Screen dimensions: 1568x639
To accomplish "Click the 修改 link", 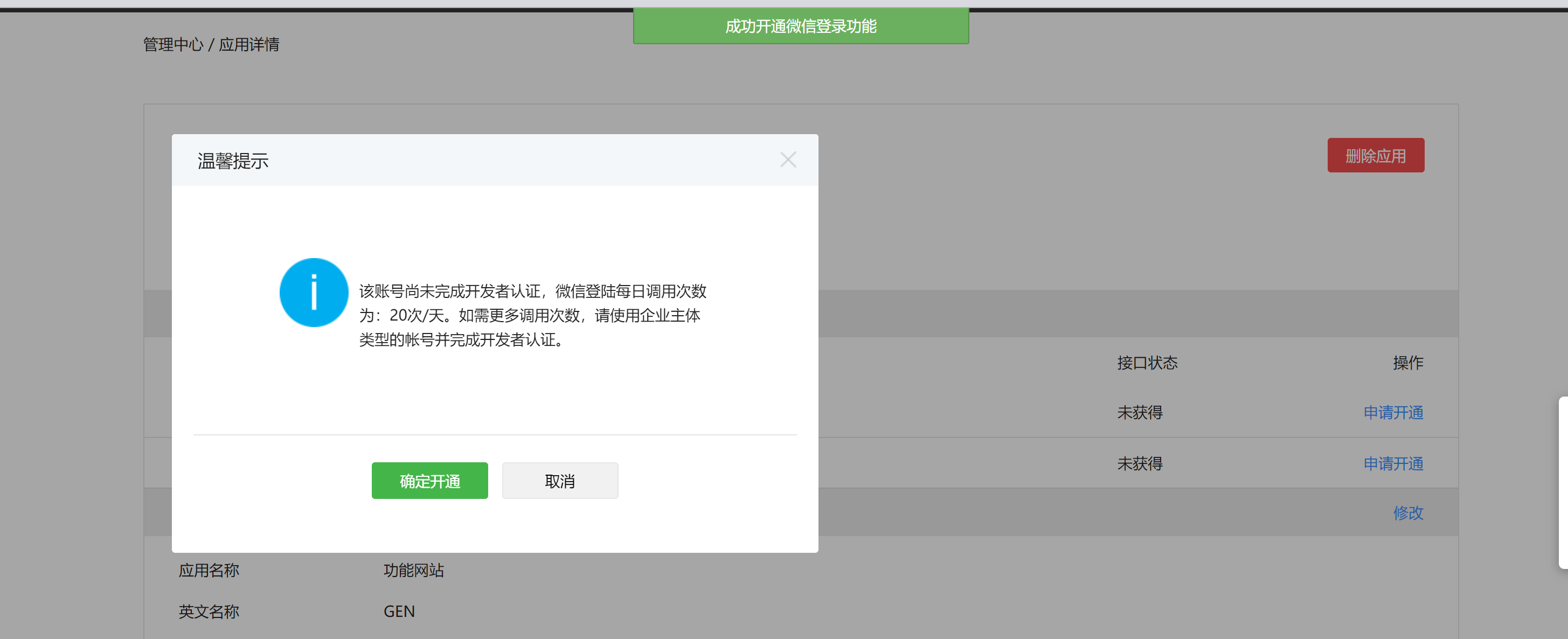I will [x=1408, y=513].
